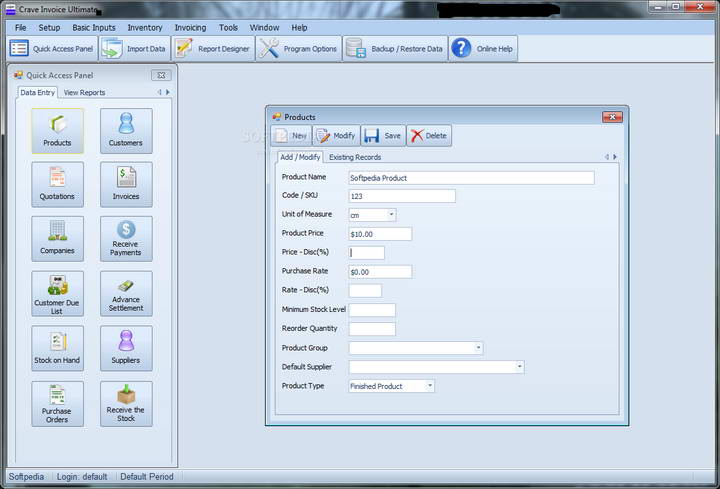The height and width of the screenshot is (489, 720).
Task: Open the Quick Access Panel toolbar button
Action: [52, 48]
